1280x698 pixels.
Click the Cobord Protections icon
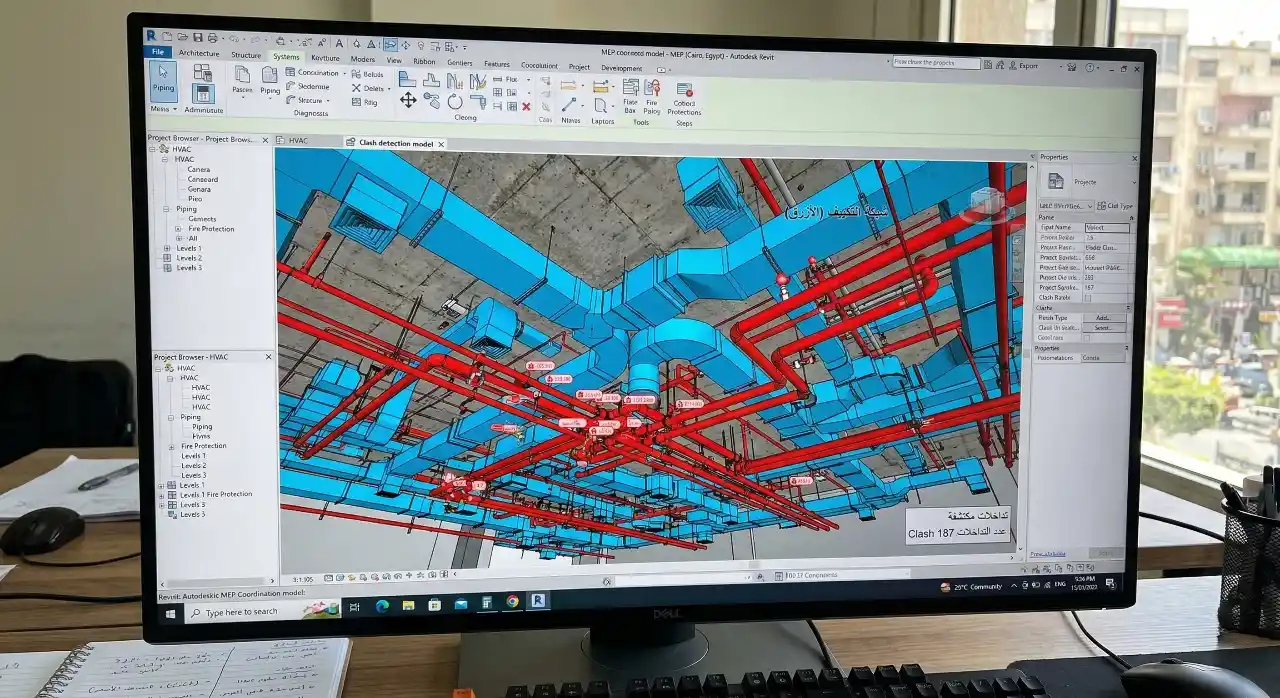click(x=684, y=92)
